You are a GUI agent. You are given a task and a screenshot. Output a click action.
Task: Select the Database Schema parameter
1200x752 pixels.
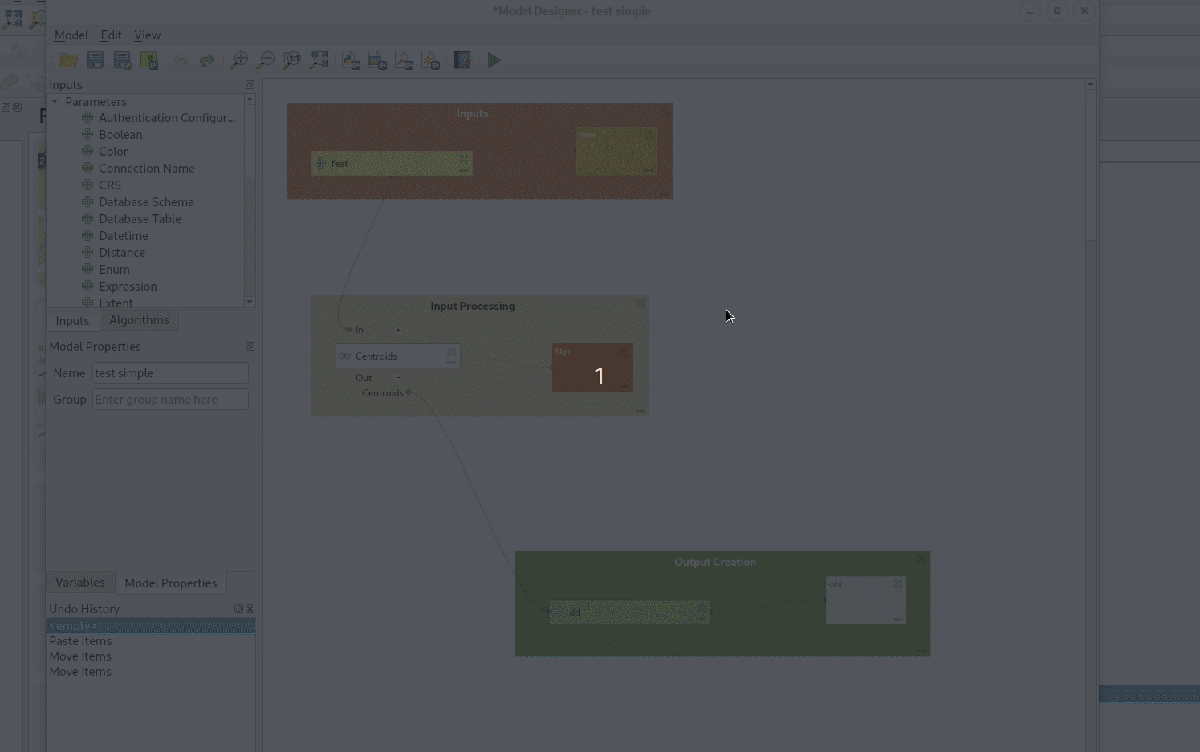point(145,202)
